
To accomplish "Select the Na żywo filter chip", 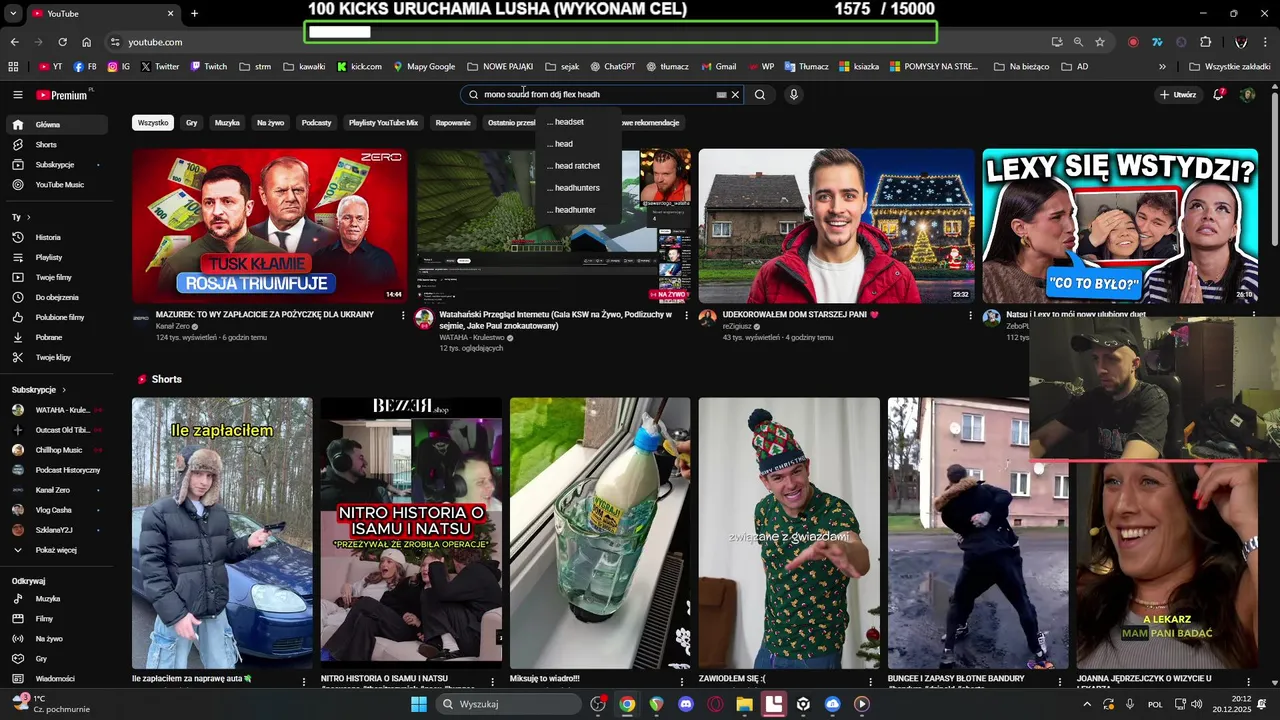I will click(x=270, y=123).
